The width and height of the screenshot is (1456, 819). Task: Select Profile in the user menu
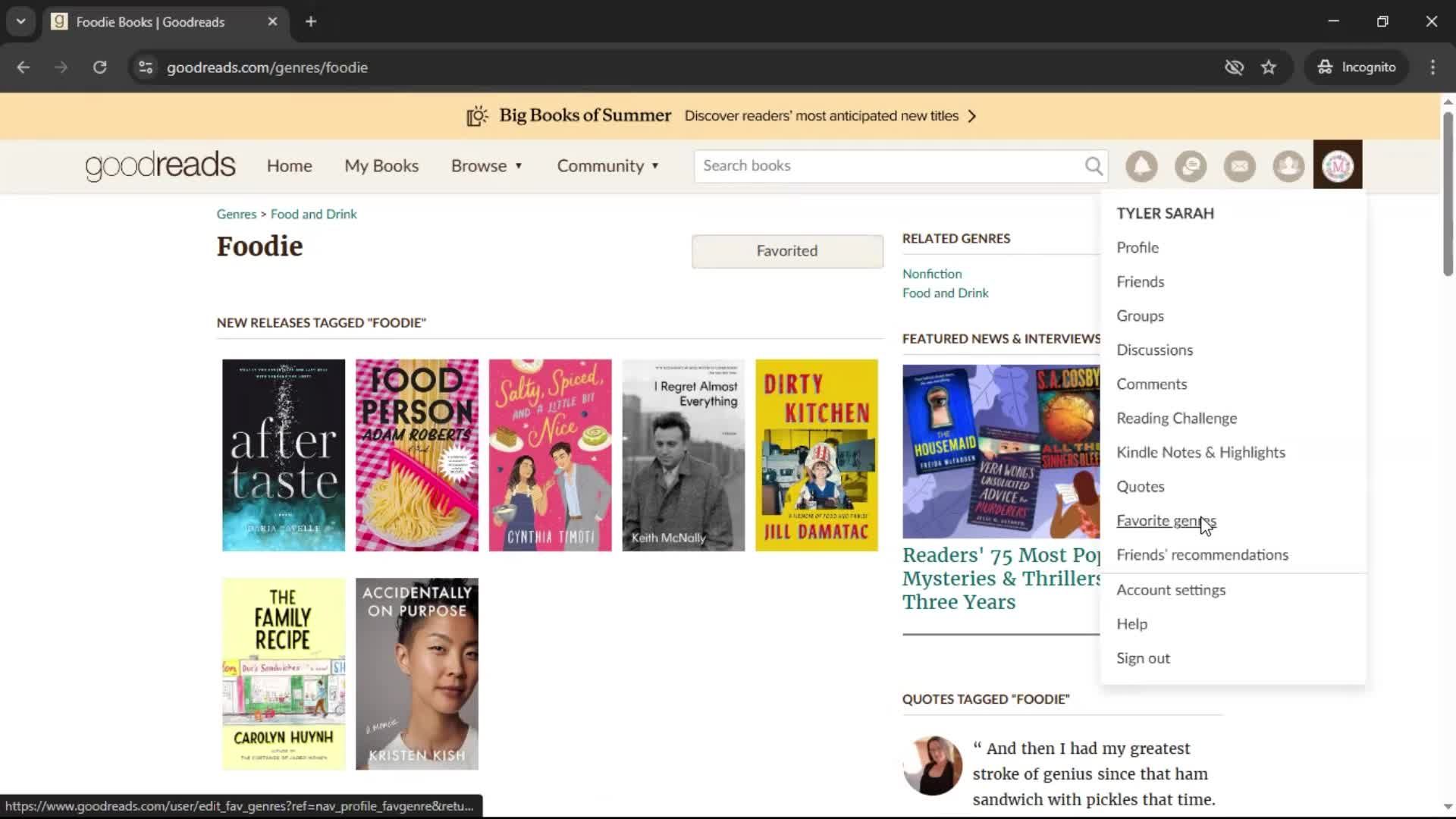coord(1137,248)
